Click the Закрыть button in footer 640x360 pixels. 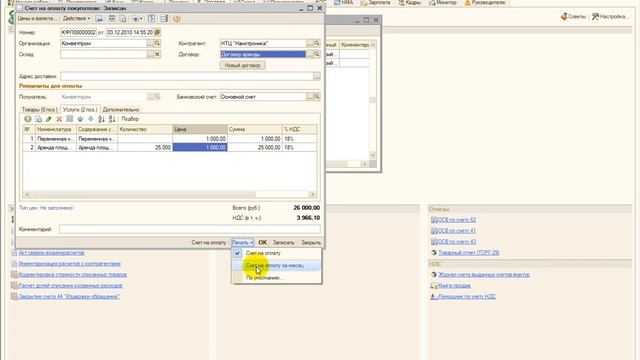[x=311, y=242]
